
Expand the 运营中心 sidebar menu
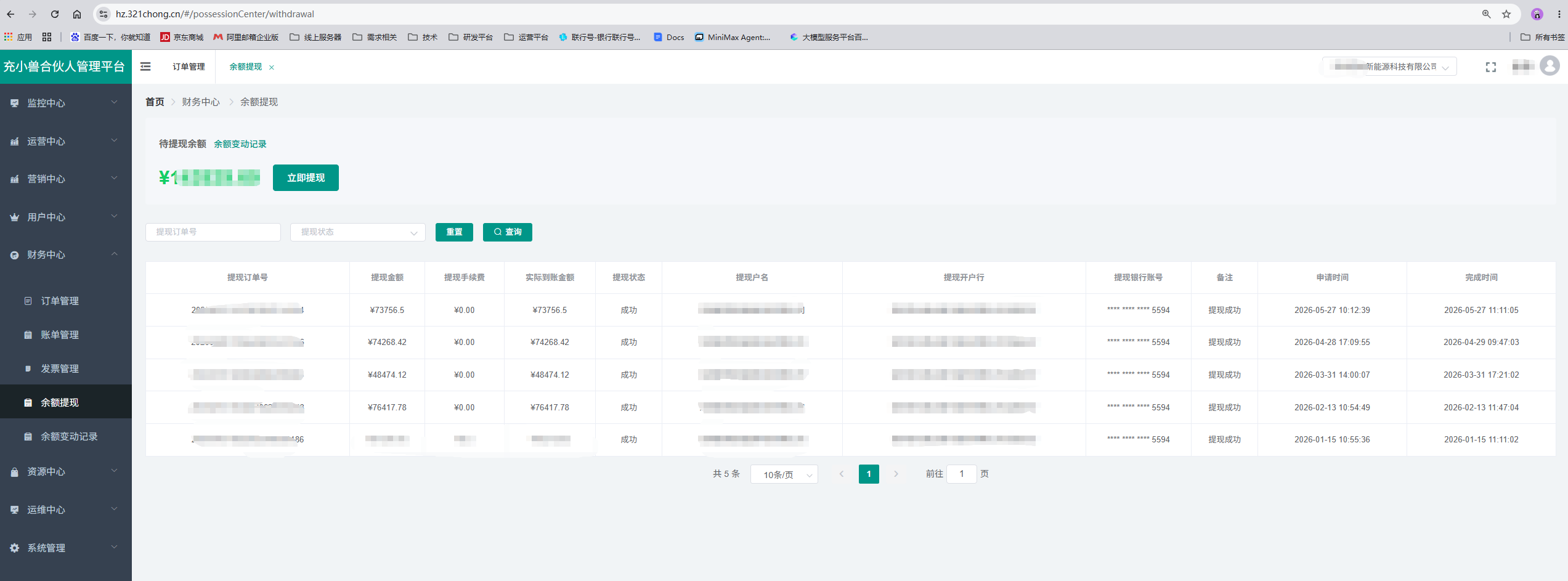tap(66, 141)
